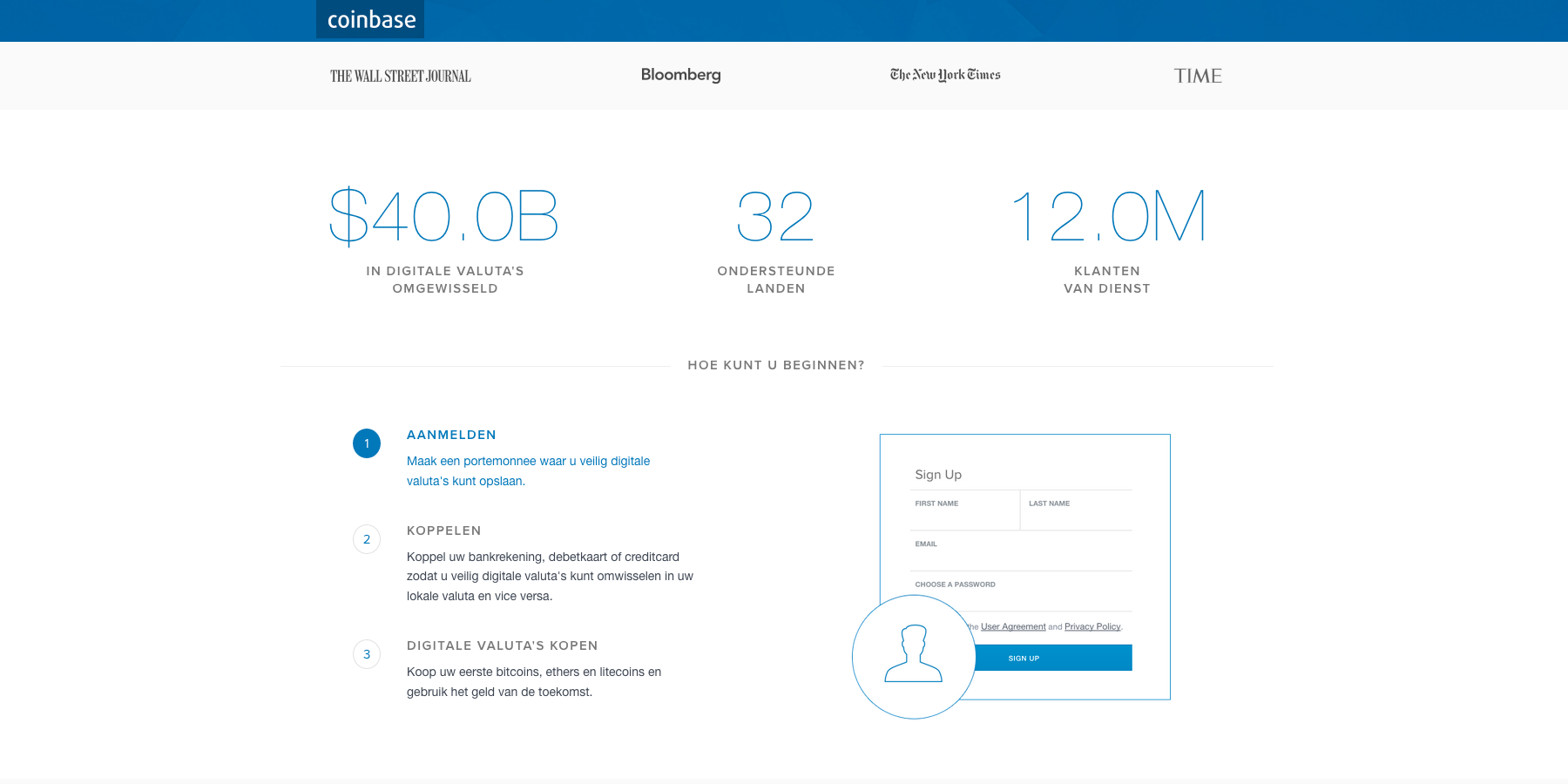Click the 'HOE KUNT U BEGINNEN?' heading
1568x784 pixels.
coord(776,365)
